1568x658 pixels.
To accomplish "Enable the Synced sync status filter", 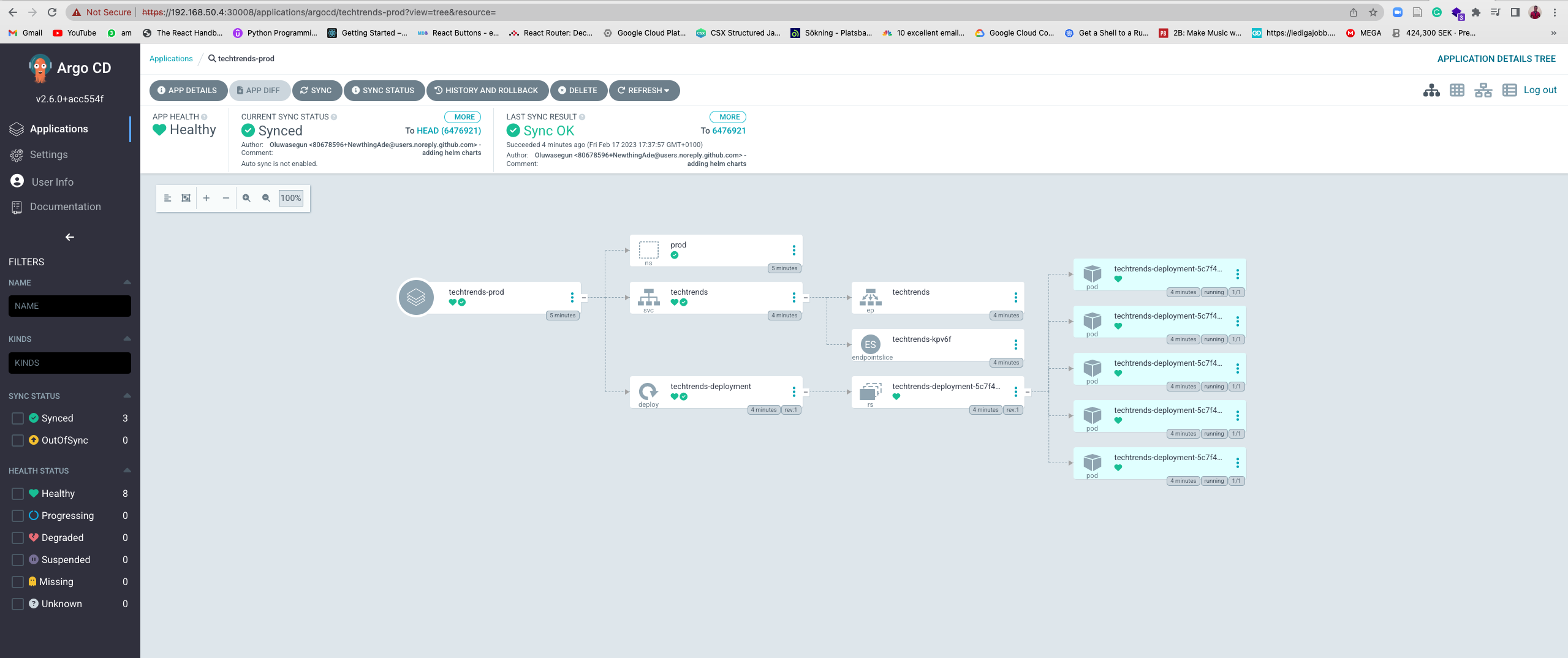I will (17, 418).
